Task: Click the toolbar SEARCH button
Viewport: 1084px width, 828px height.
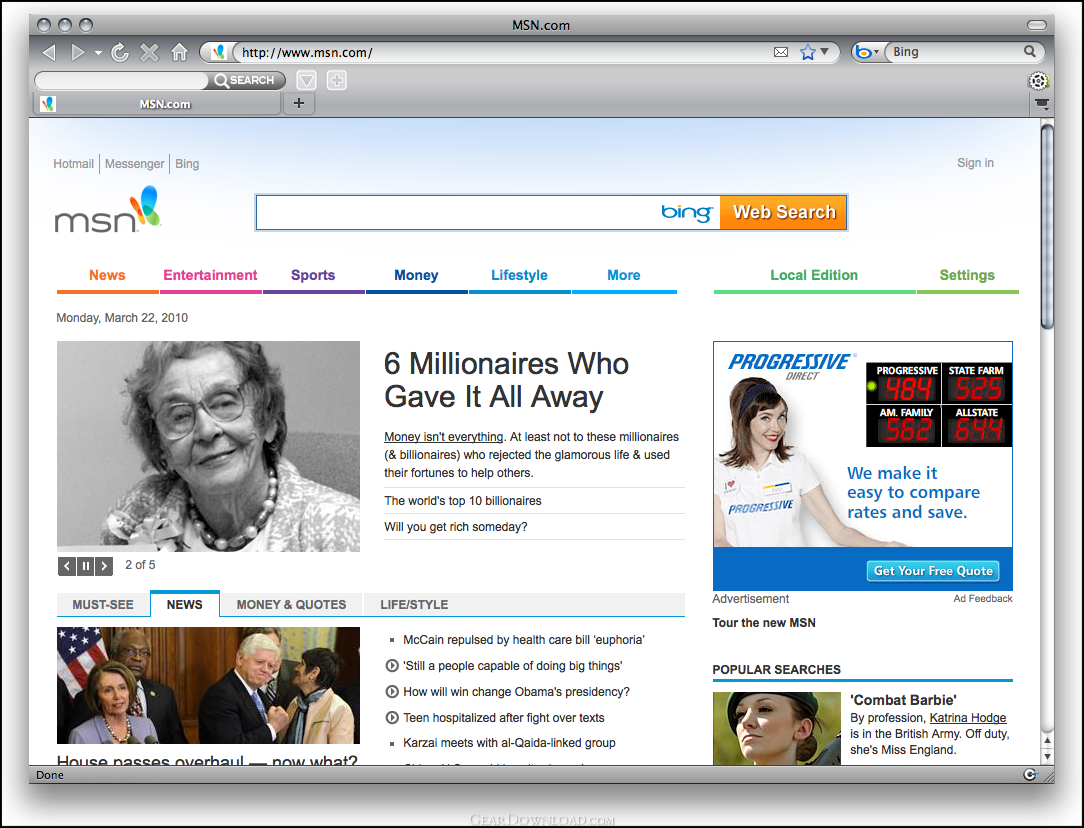Action: [245, 80]
